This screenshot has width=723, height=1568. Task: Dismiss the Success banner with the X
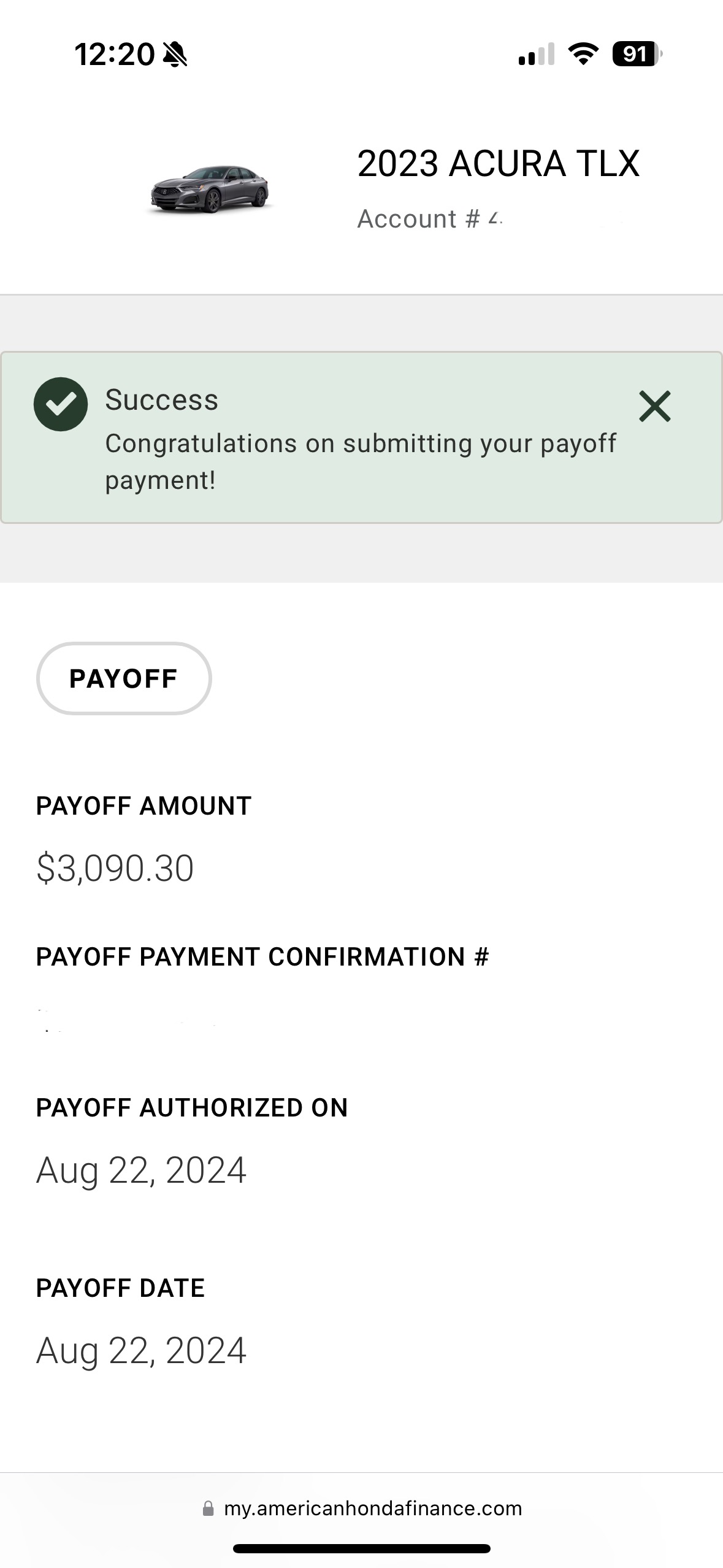[x=654, y=406]
